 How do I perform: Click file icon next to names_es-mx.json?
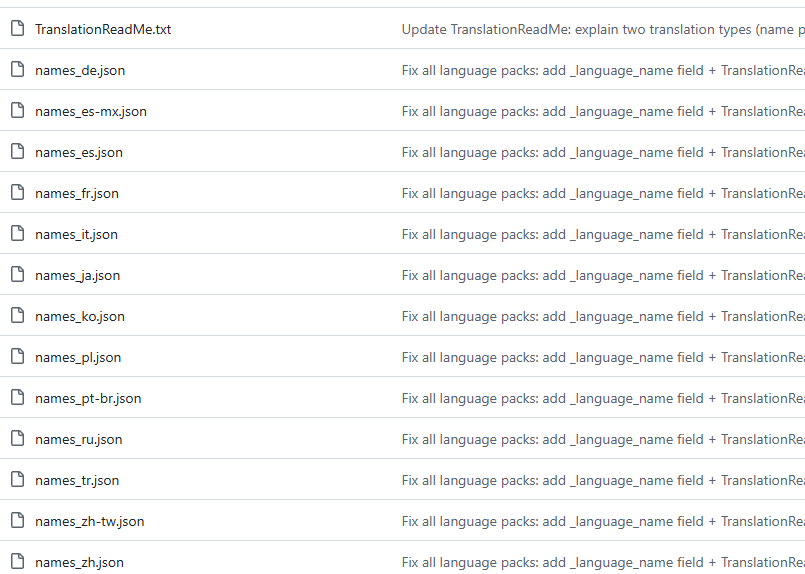17,110
